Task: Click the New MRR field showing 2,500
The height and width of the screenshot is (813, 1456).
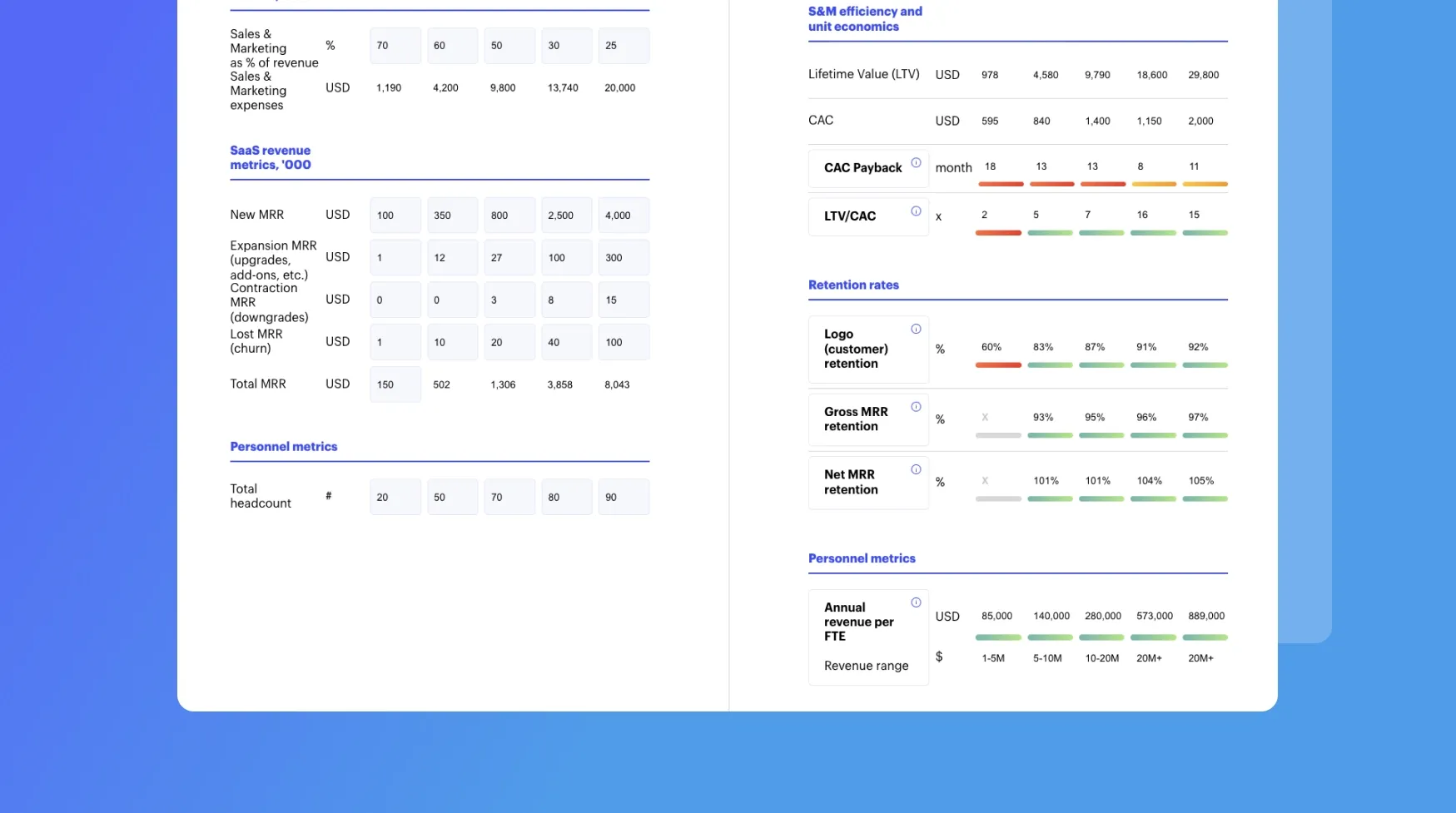Action: point(566,216)
